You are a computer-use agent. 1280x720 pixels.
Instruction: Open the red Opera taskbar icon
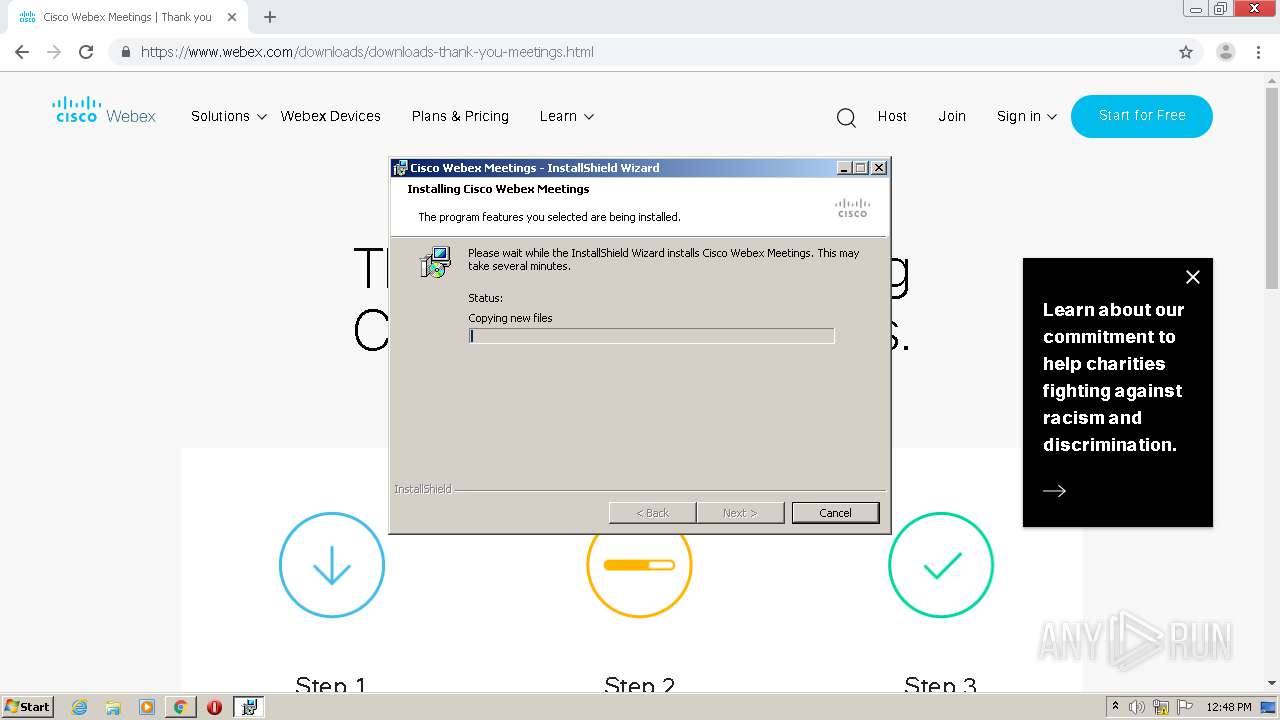tap(214, 707)
